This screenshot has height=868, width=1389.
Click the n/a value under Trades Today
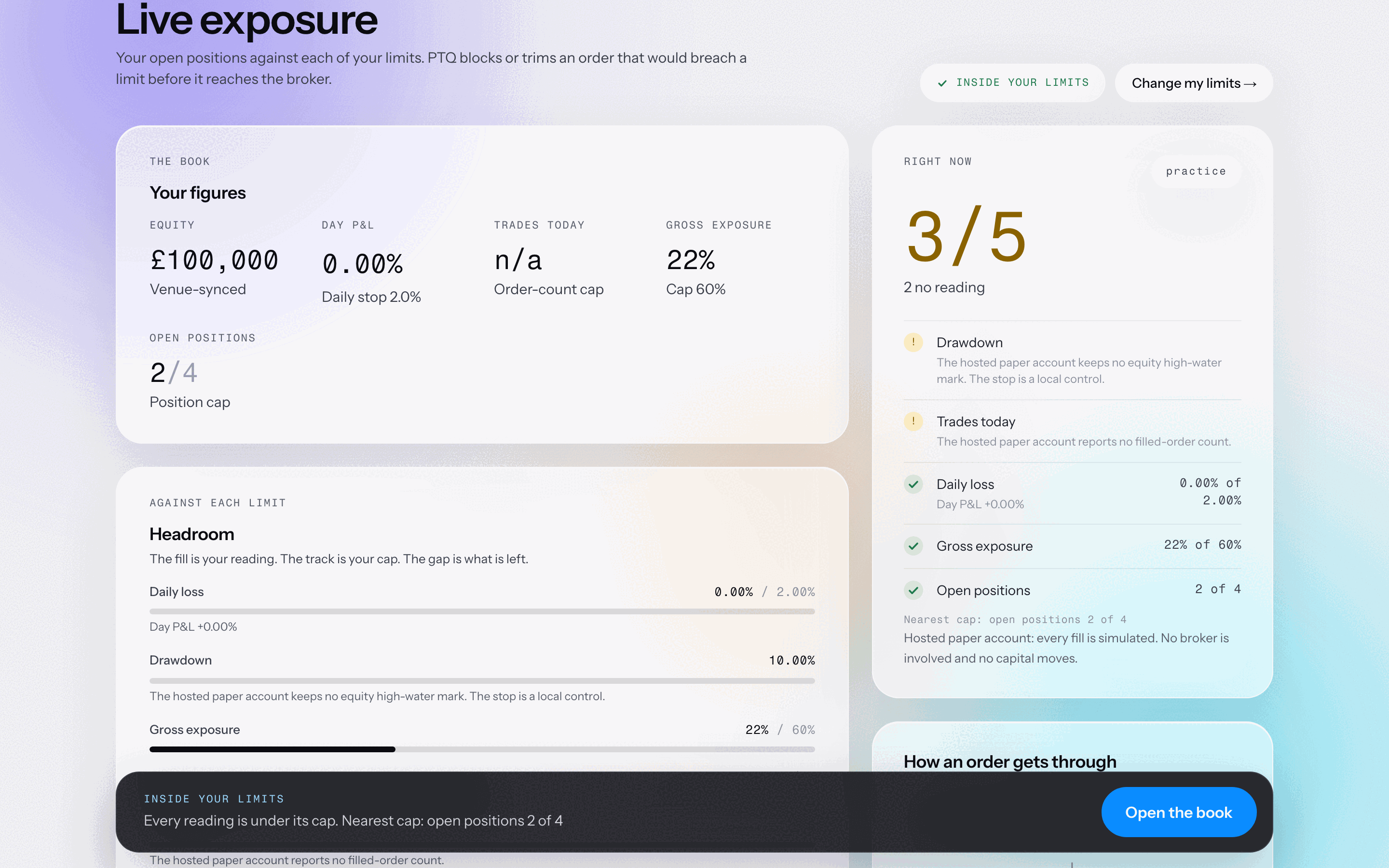click(518, 260)
